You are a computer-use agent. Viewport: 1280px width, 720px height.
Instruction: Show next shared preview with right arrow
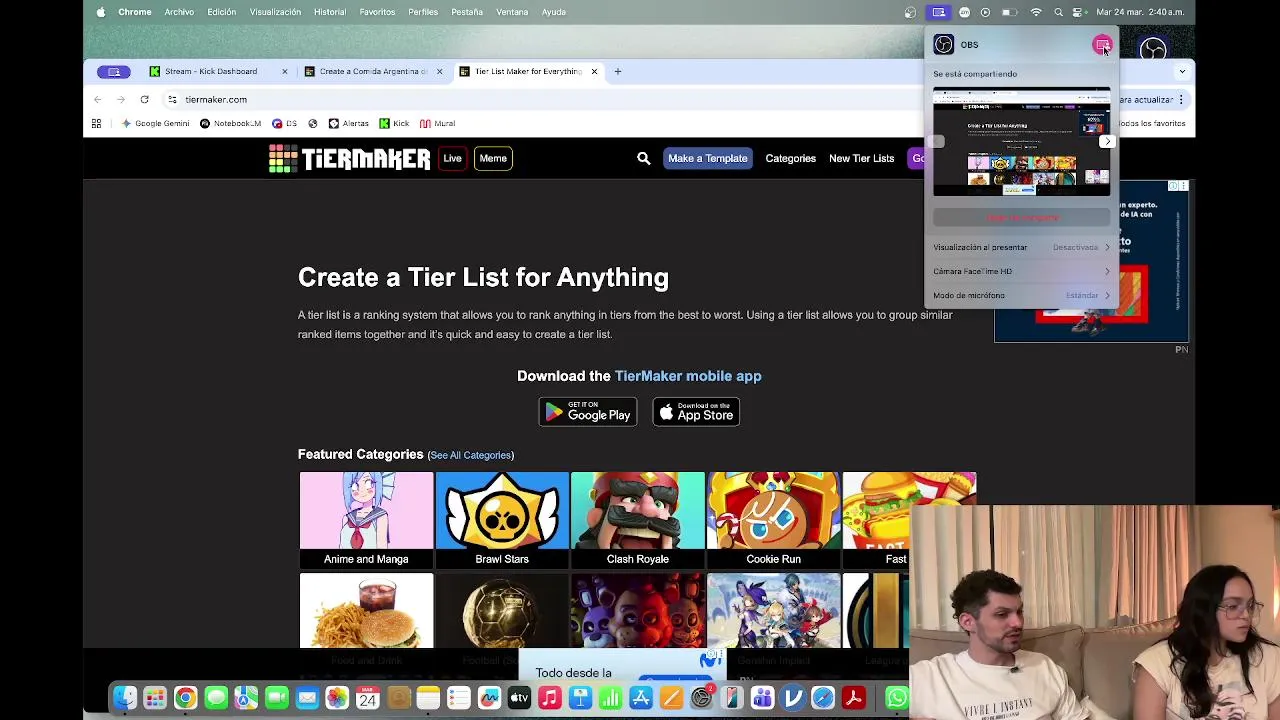[x=1107, y=141]
